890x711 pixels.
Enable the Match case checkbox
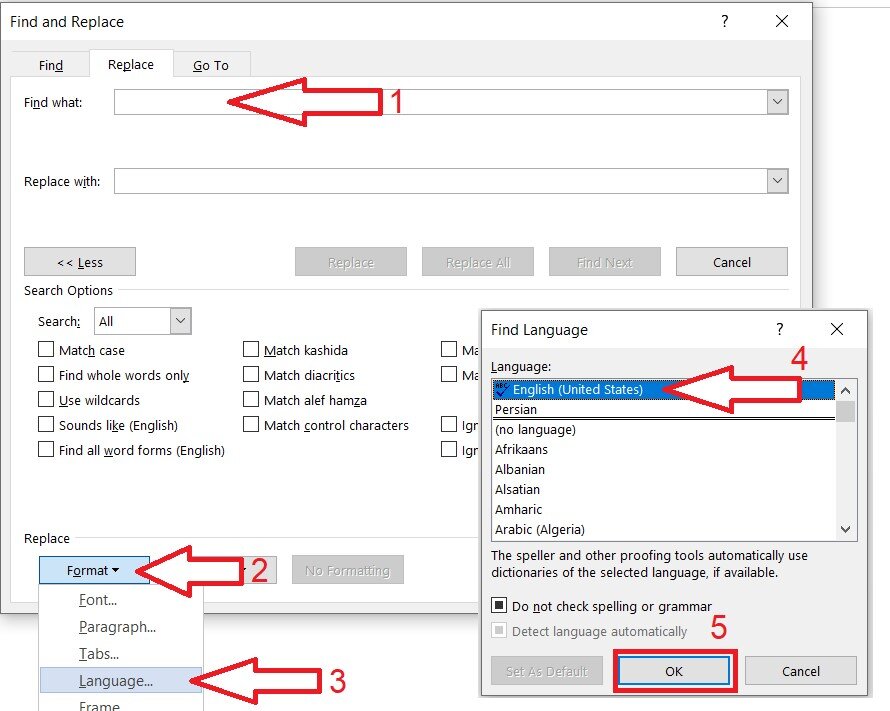click(46, 351)
